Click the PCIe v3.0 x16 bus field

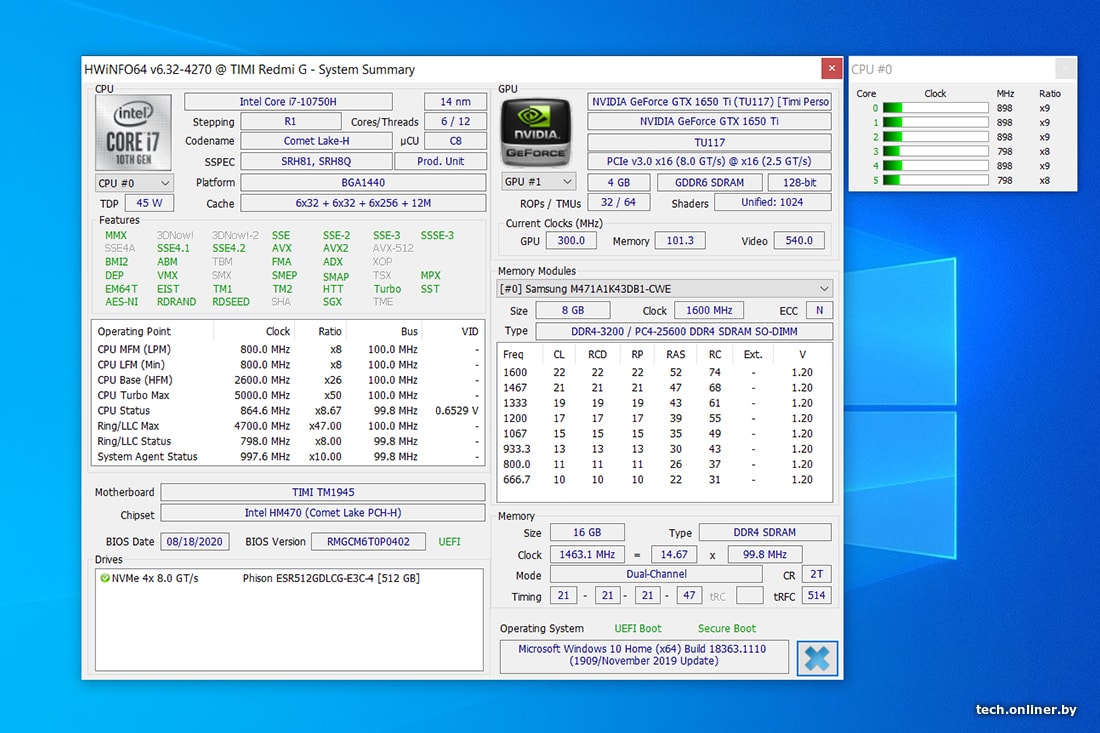[709, 162]
